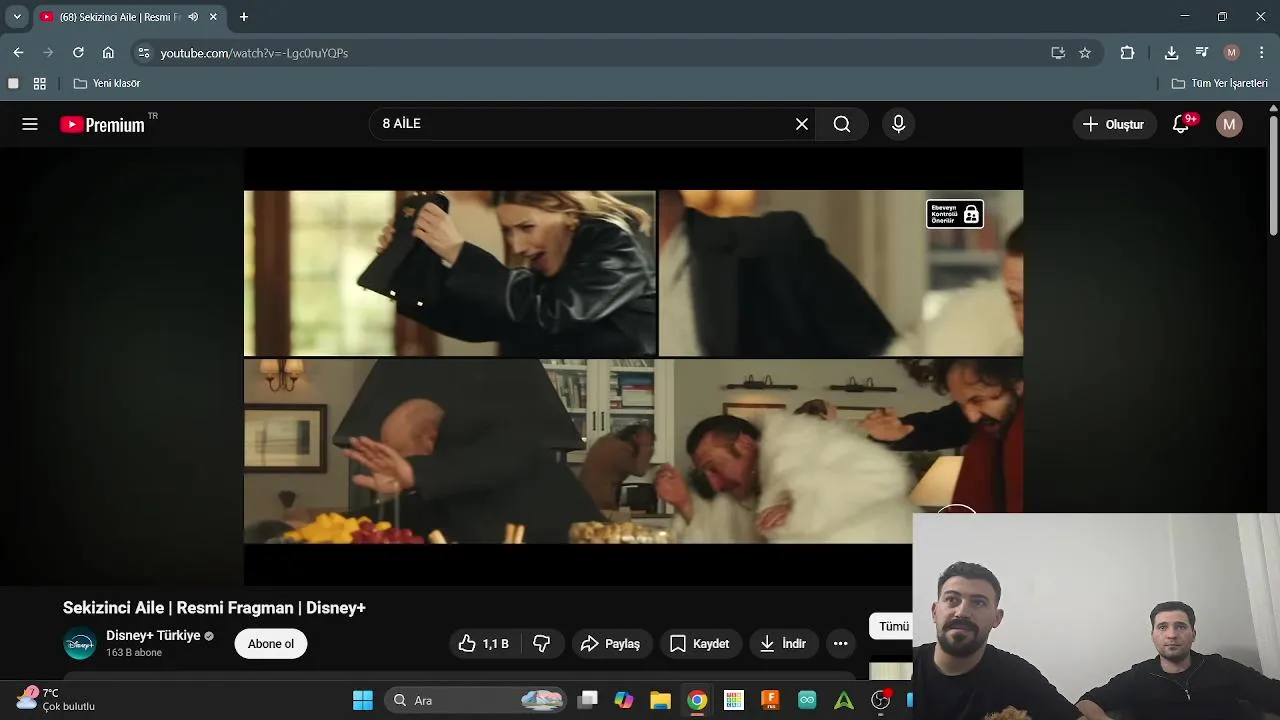Open Disney+ Türkiye channel name link
This screenshot has height=720, width=1280.
153,636
